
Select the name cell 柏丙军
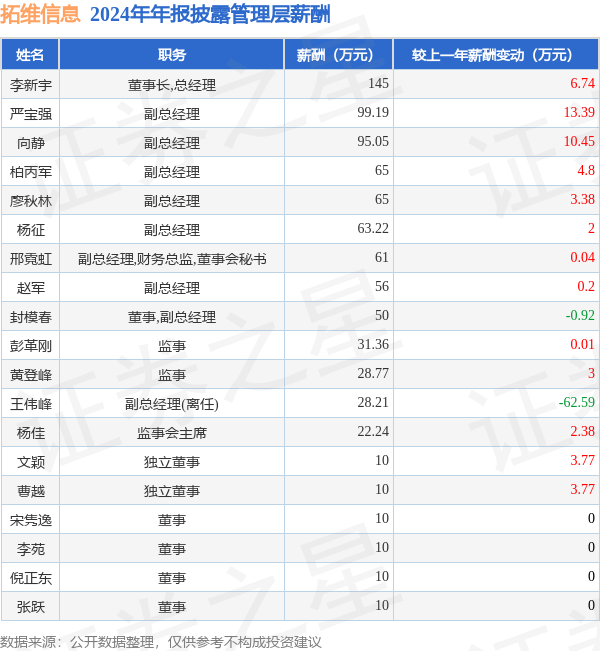click(31, 172)
